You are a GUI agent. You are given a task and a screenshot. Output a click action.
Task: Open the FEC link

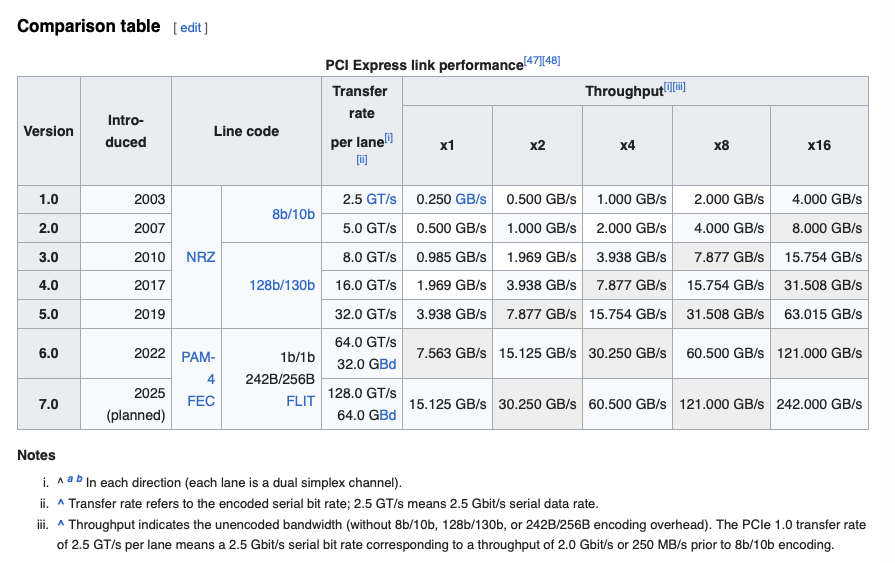tap(201, 401)
